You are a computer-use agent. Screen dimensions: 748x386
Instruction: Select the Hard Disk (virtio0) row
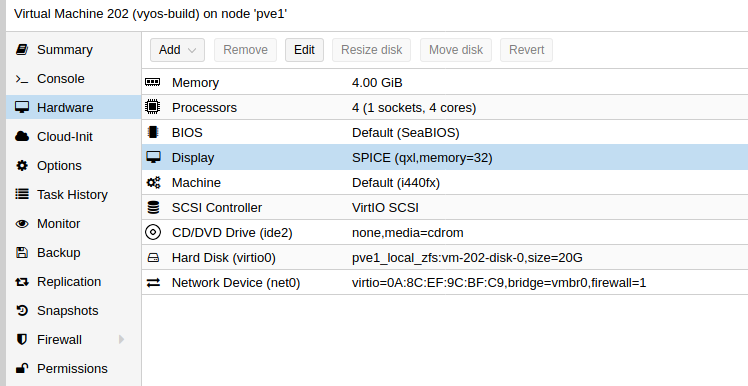point(445,258)
